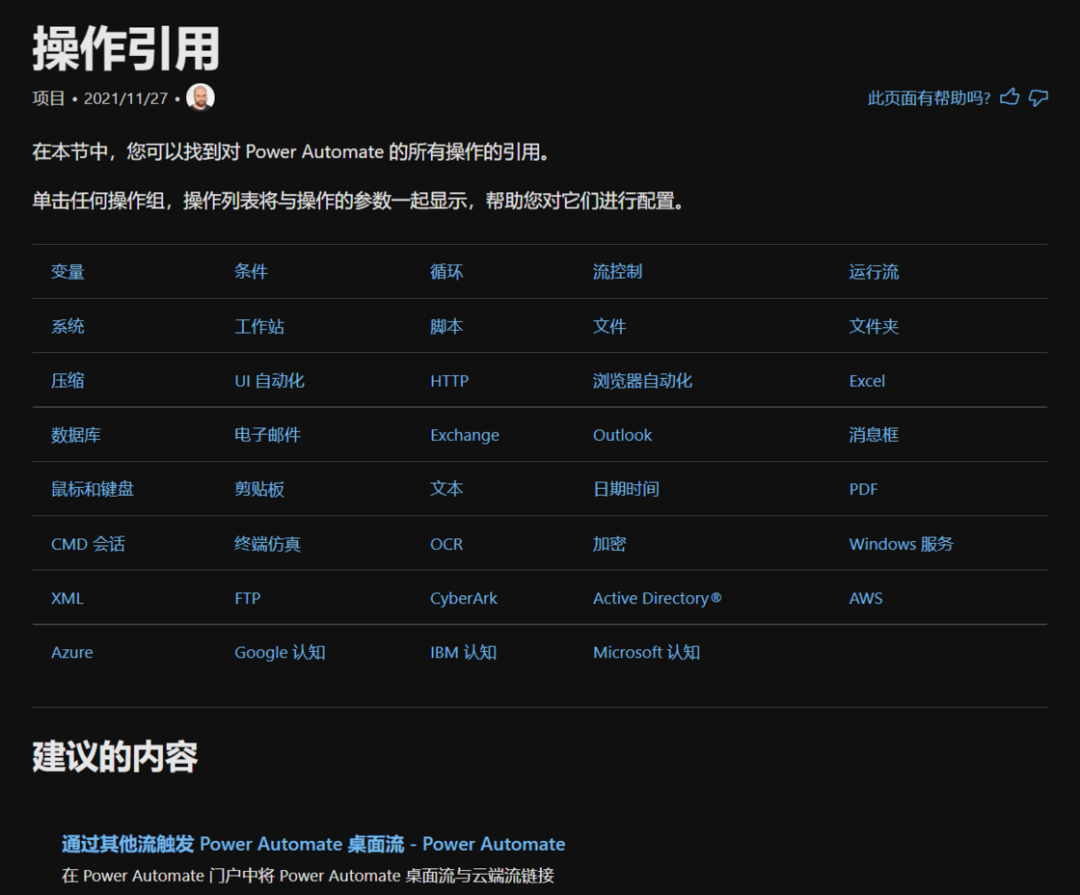Click the 操作引用 page heading
The width and height of the screenshot is (1080, 895).
(x=126, y=48)
